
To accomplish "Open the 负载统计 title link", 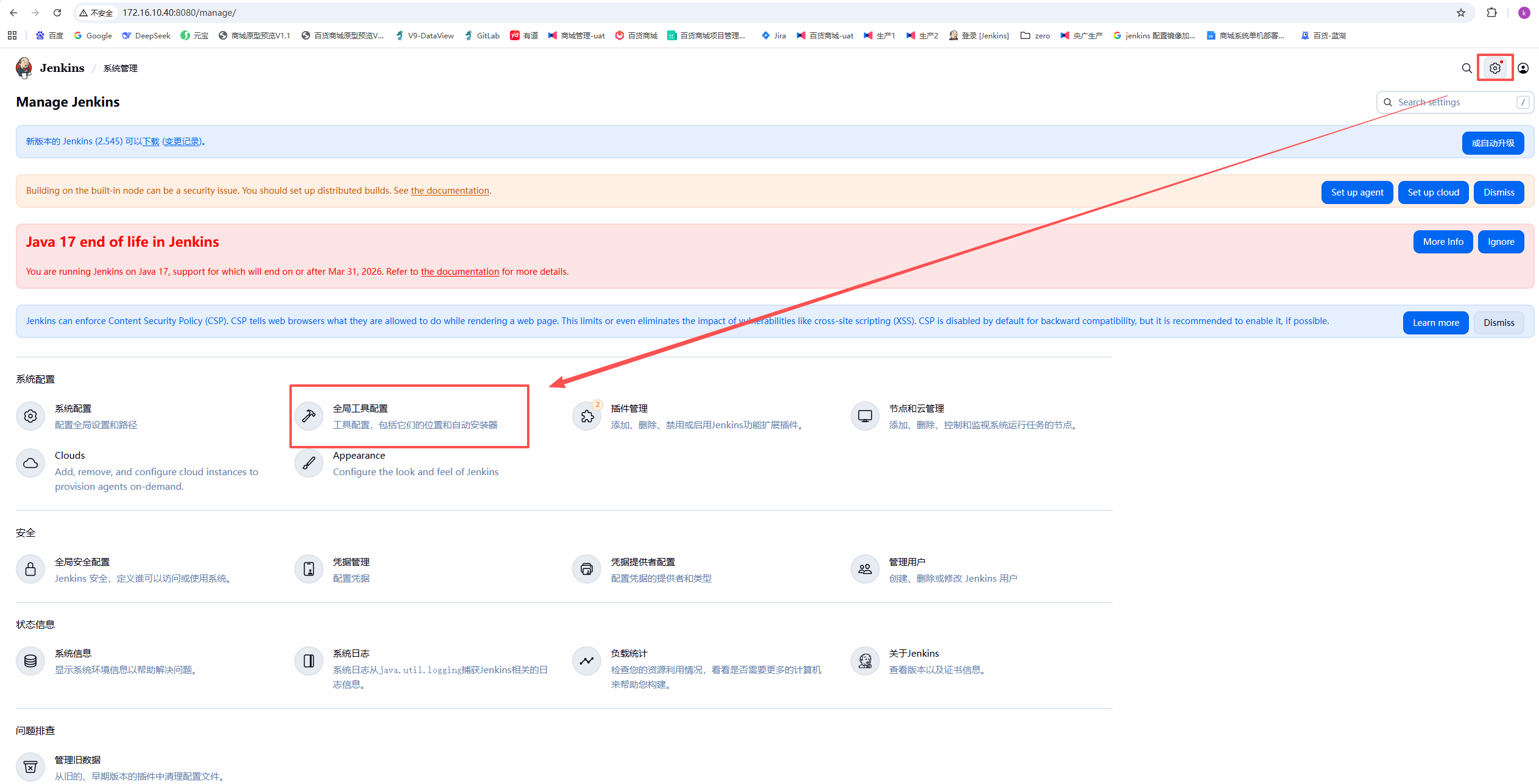I will pyautogui.click(x=629, y=654).
